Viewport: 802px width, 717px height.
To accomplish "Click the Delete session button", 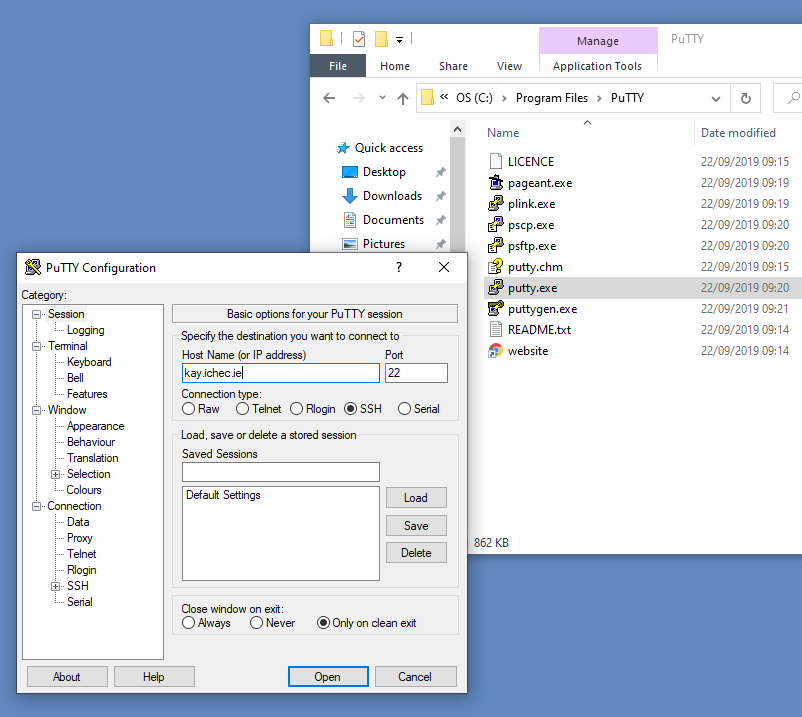I will tap(416, 553).
